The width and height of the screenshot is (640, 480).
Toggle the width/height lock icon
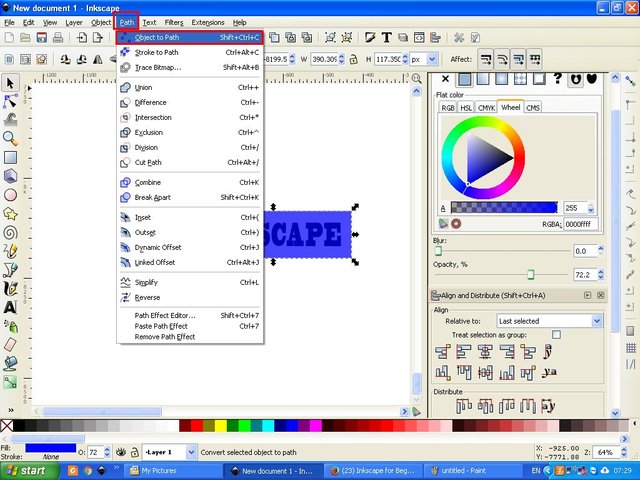[353, 59]
